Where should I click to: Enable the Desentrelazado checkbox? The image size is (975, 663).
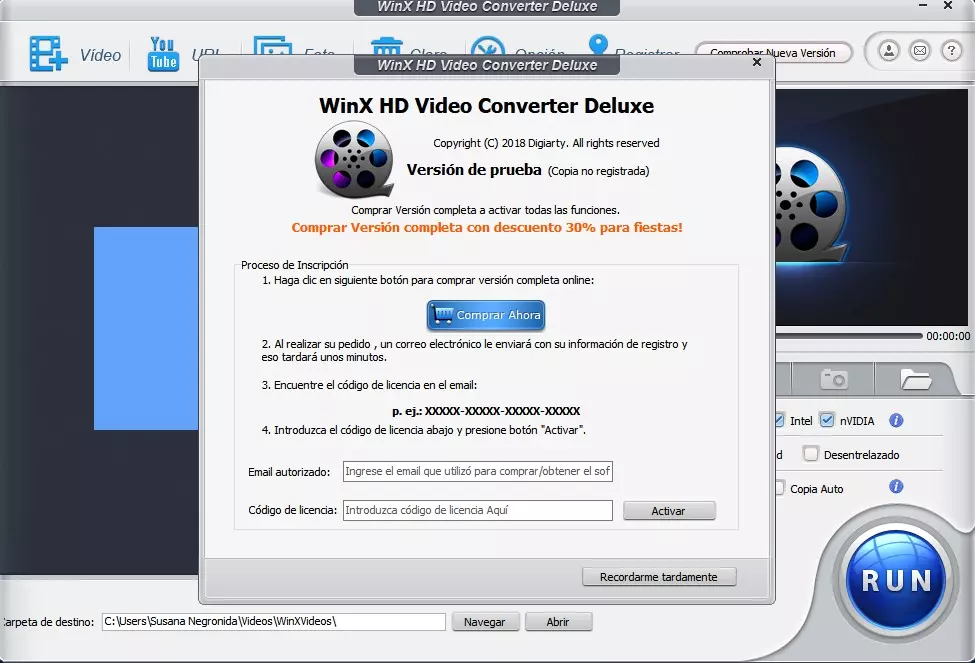pos(811,453)
